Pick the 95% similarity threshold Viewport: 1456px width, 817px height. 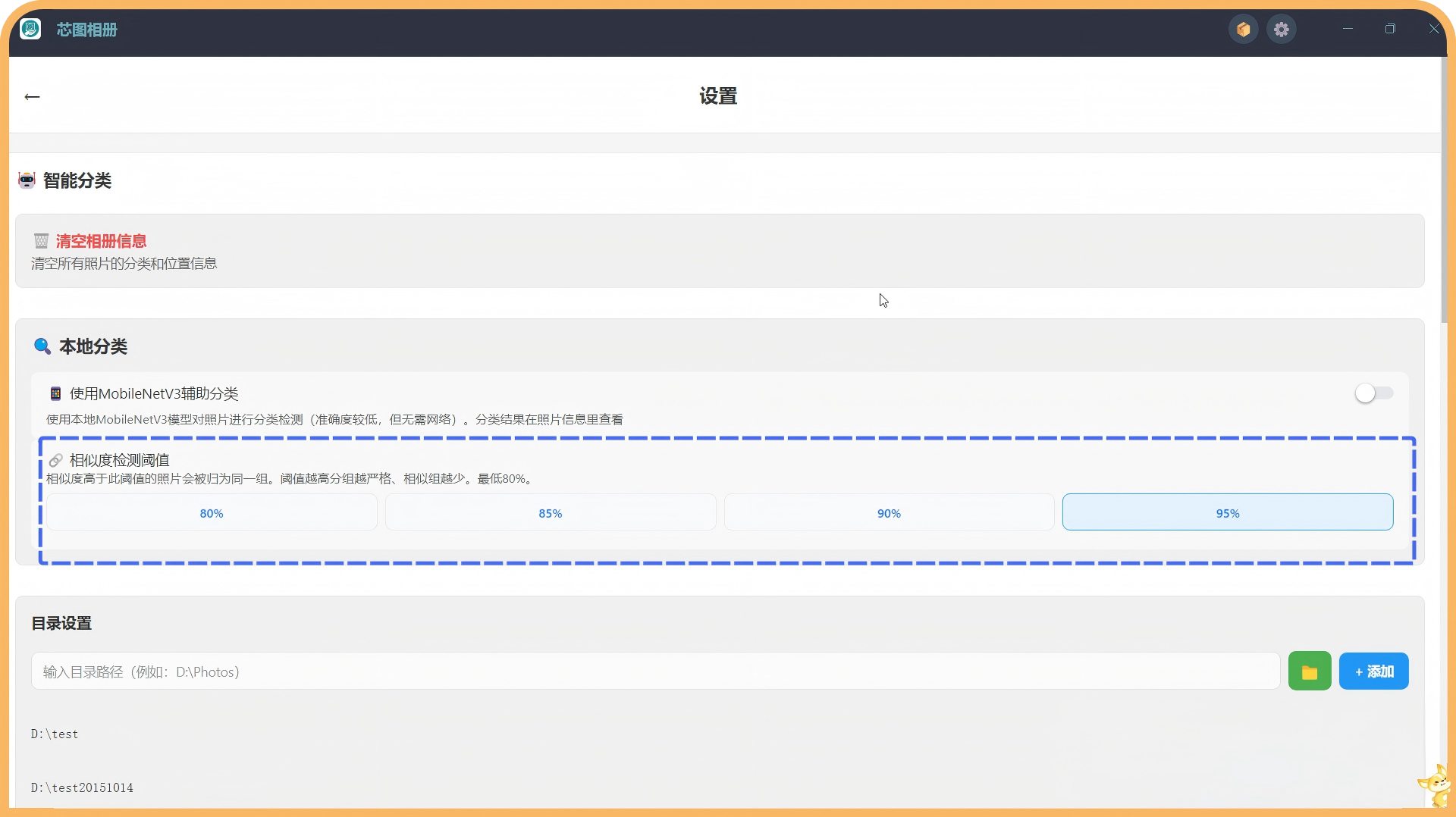click(1227, 513)
